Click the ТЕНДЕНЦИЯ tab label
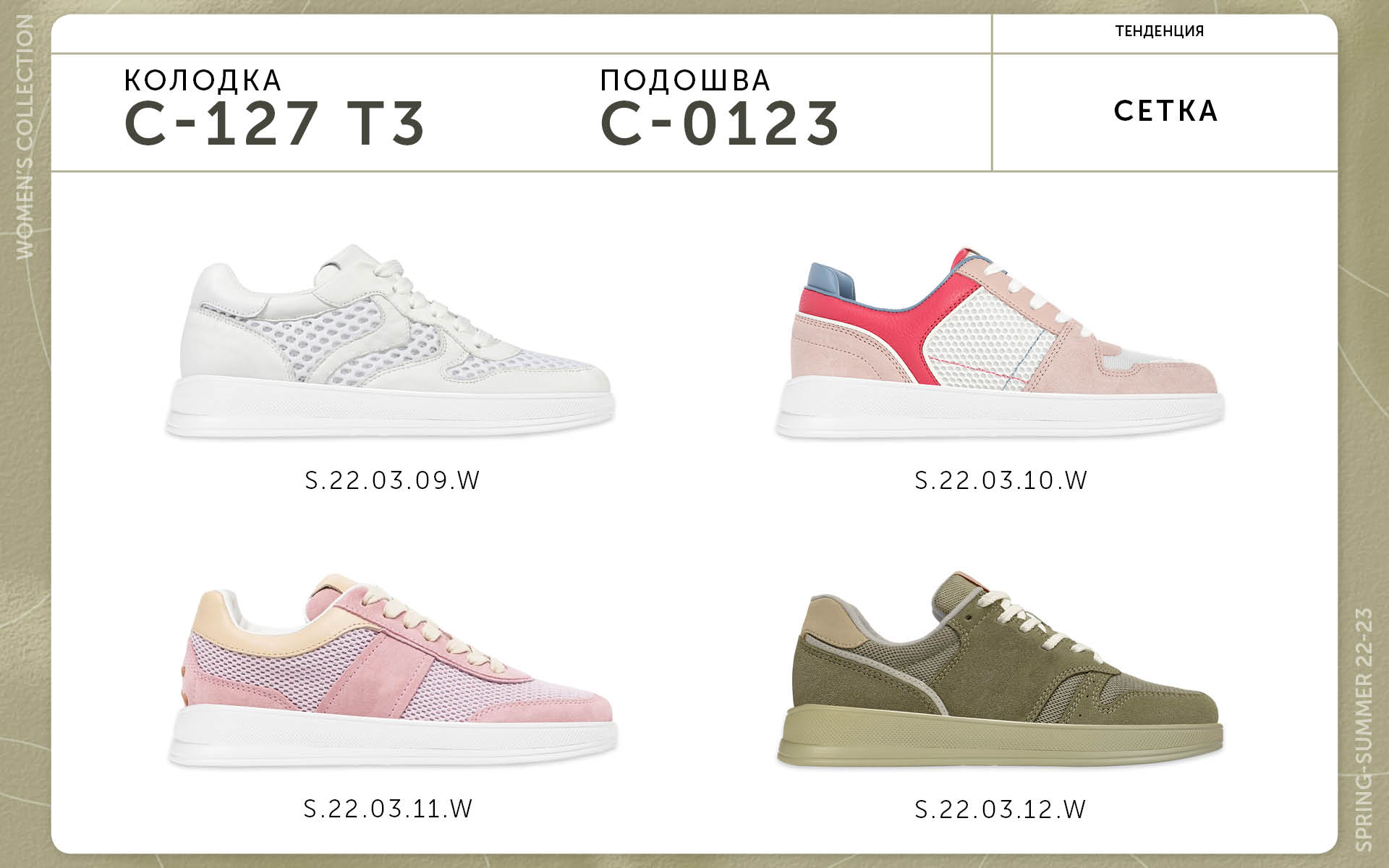 pyautogui.click(x=1160, y=31)
